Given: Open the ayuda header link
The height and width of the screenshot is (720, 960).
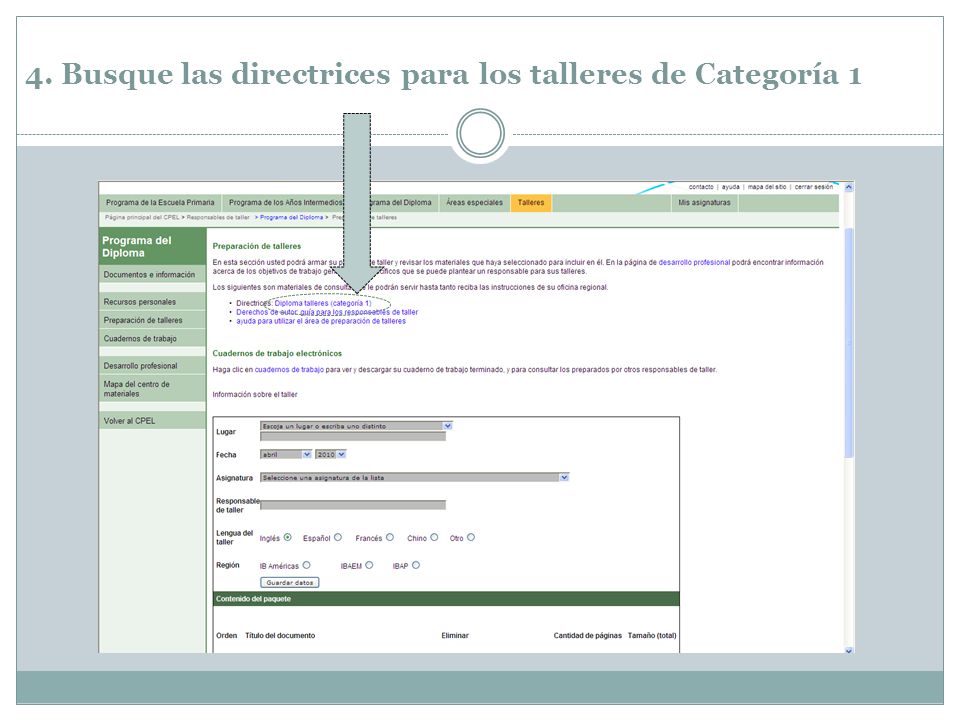Looking at the screenshot, I should (730, 187).
